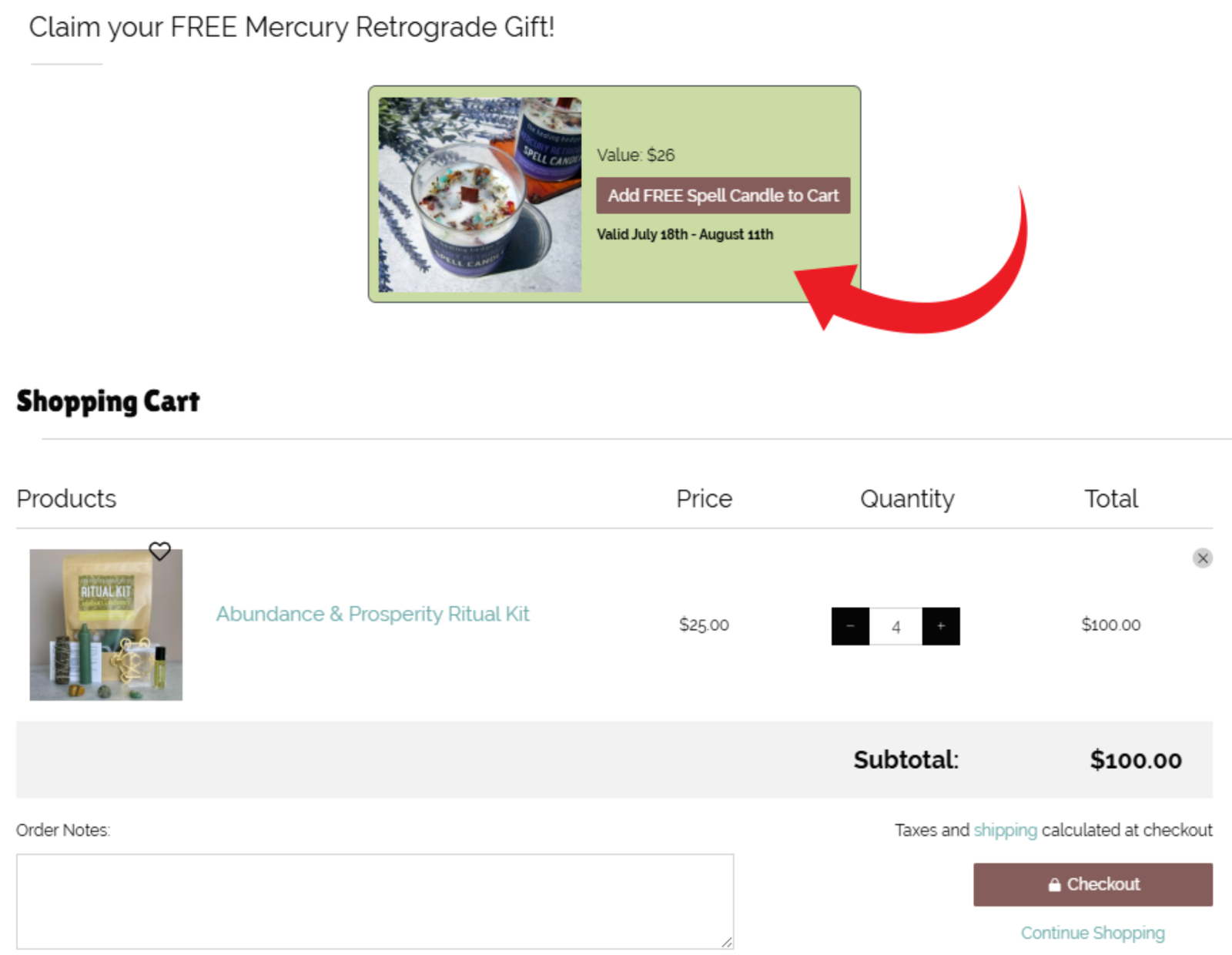Click the Ritual Kit product thumbnail
1232x955 pixels.
point(106,625)
